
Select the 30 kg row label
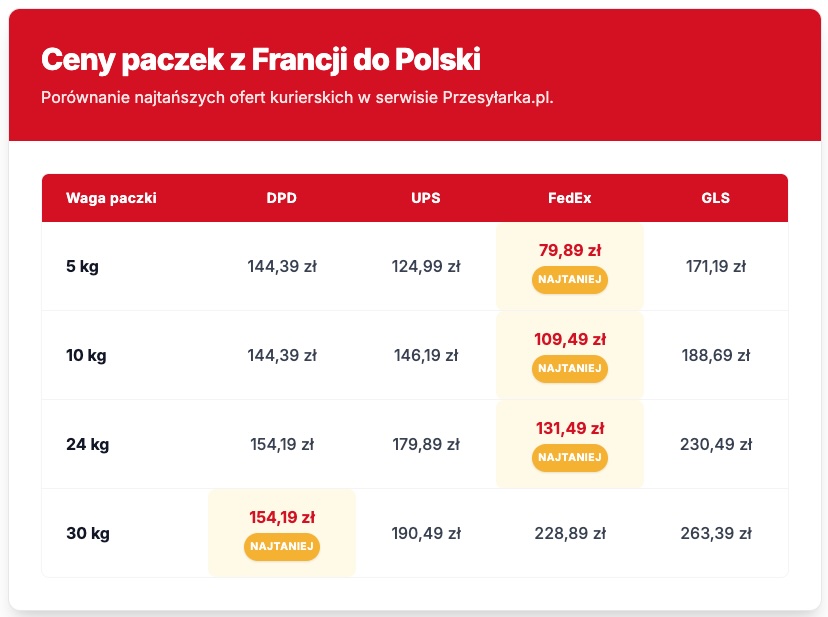(x=88, y=533)
